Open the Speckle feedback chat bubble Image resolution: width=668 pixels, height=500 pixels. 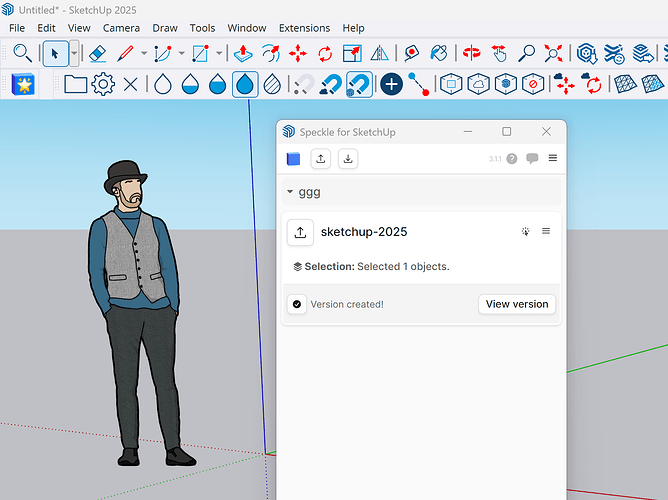(532, 158)
